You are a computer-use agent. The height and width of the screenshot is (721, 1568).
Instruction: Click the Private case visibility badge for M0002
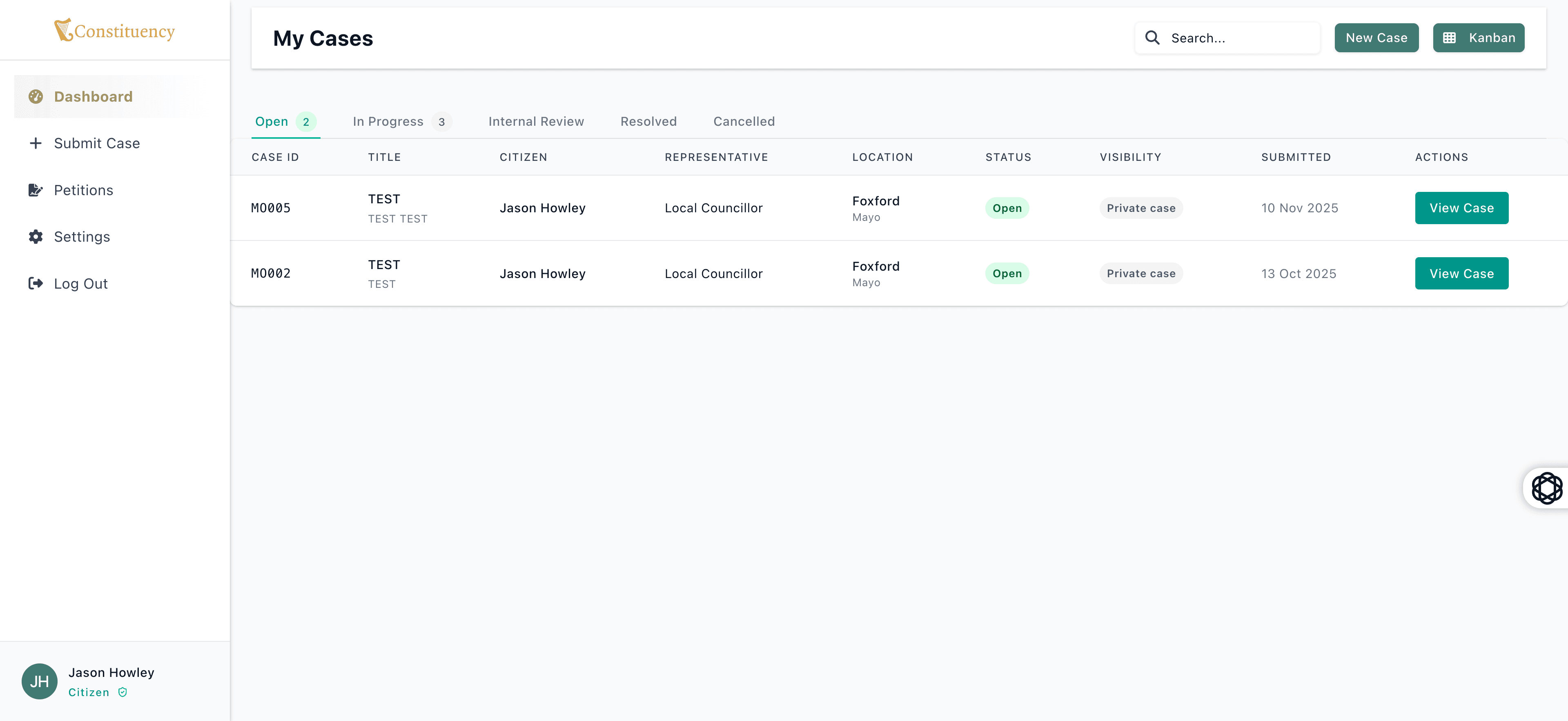pyautogui.click(x=1141, y=273)
